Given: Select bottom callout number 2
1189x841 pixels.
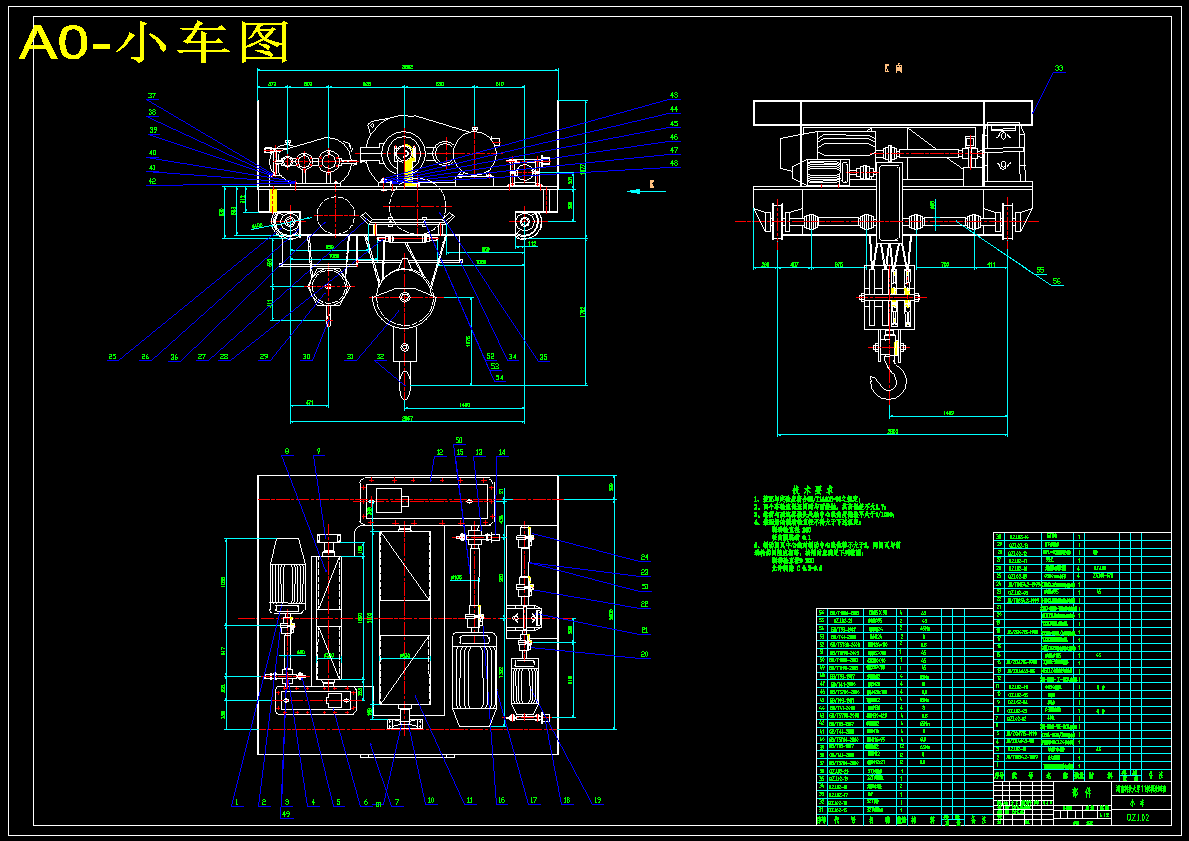Looking at the screenshot, I should pyautogui.click(x=262, y=801).
